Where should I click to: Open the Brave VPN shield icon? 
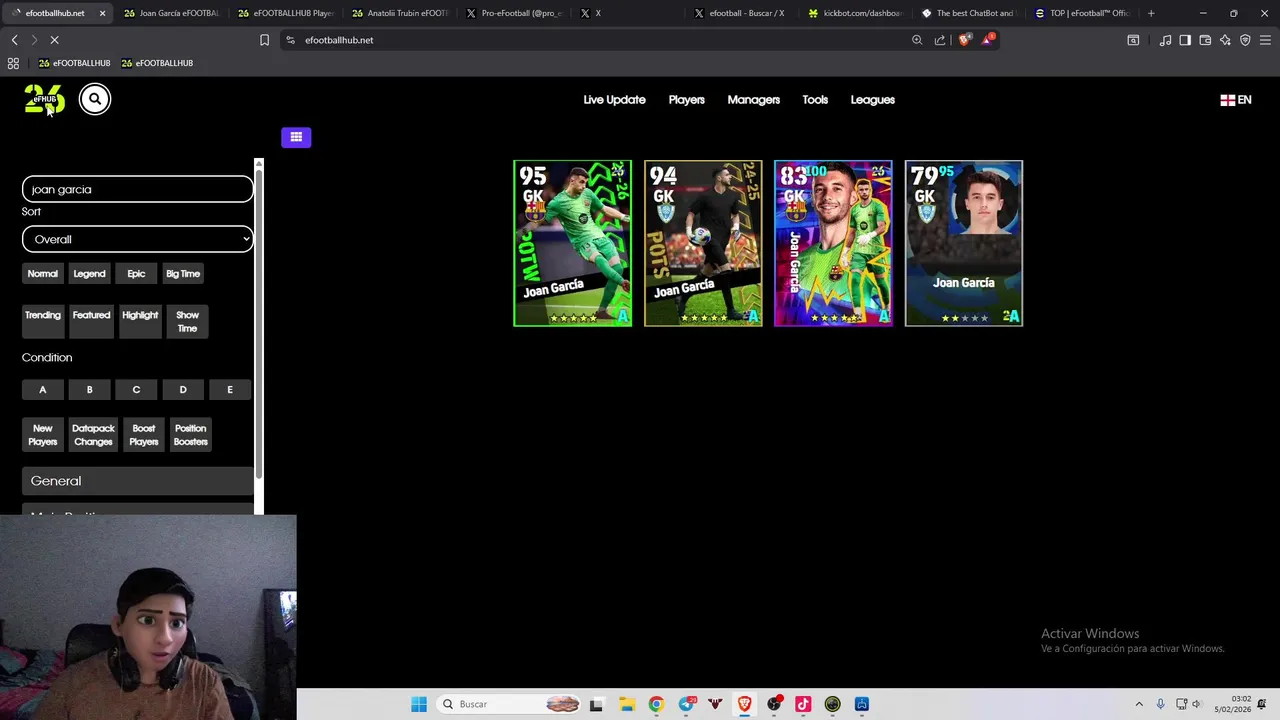pos(1245,40)
